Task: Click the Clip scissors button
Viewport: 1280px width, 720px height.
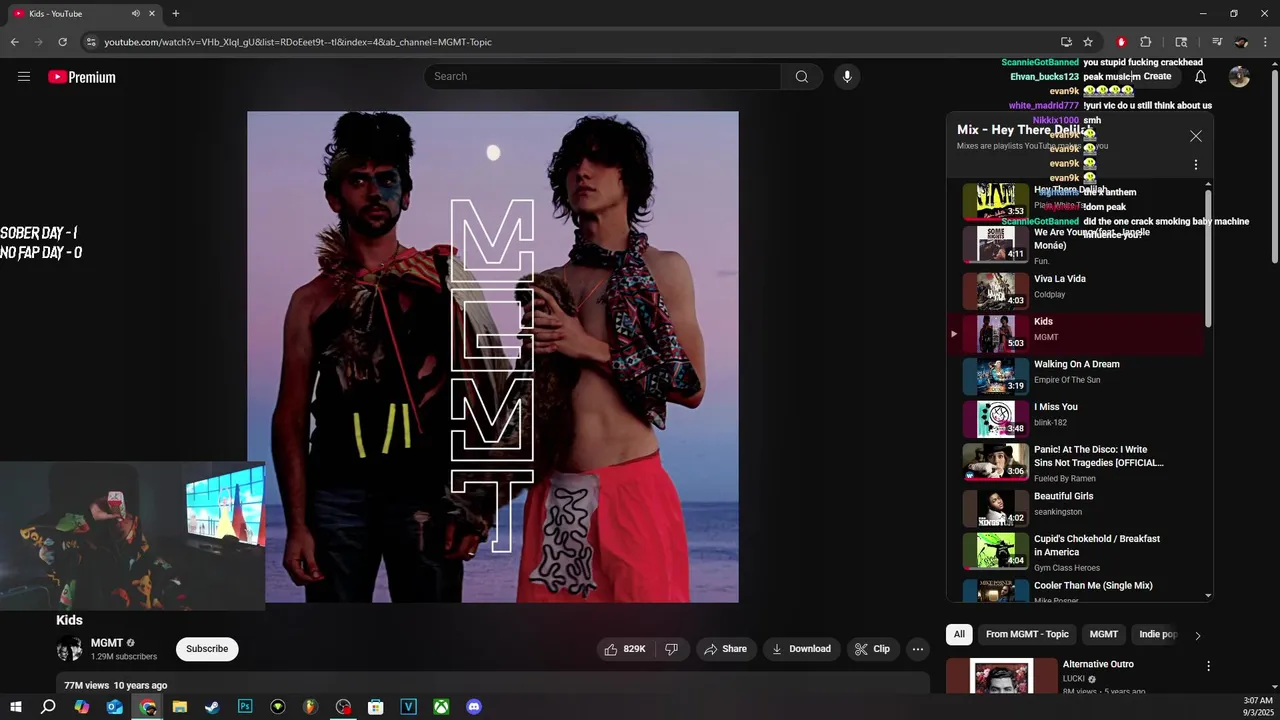Action: click(872, 649)
